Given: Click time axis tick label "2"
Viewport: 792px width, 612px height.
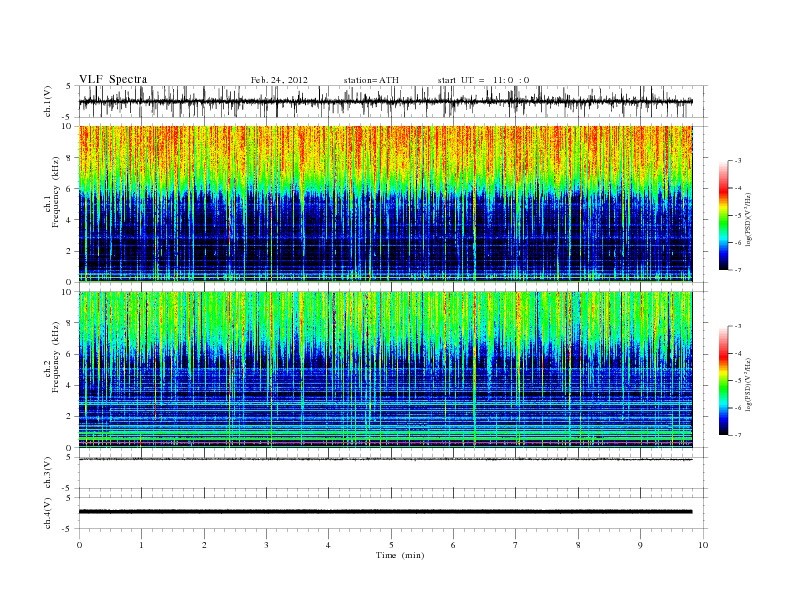Looking at the screenshot, I should coord(204,545).
